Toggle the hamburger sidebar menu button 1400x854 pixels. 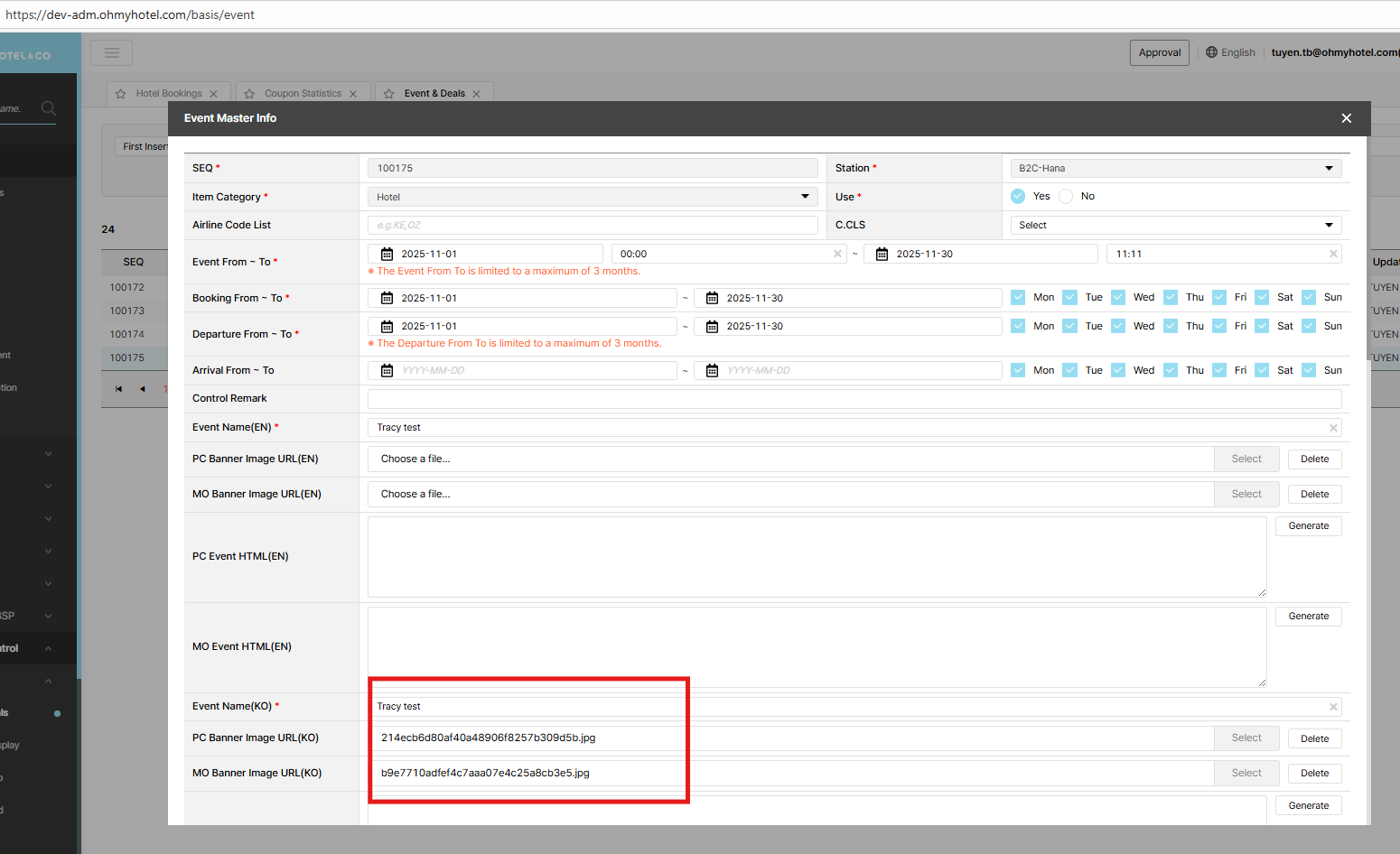pos(112,52)
